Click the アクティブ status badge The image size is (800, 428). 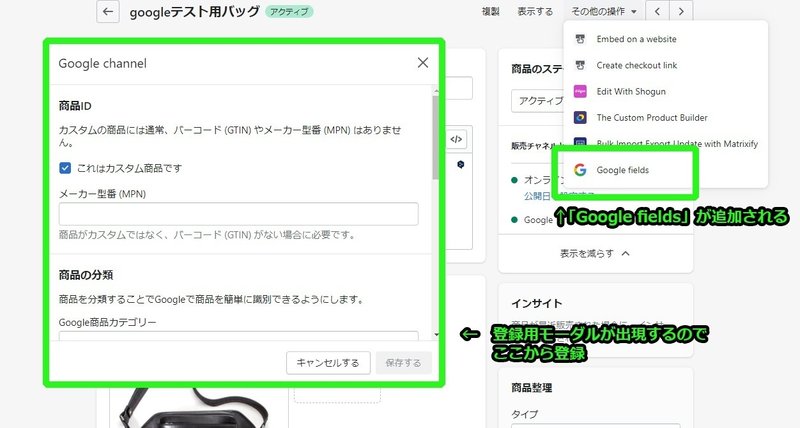pyautogui.click(x=289, y=11)
